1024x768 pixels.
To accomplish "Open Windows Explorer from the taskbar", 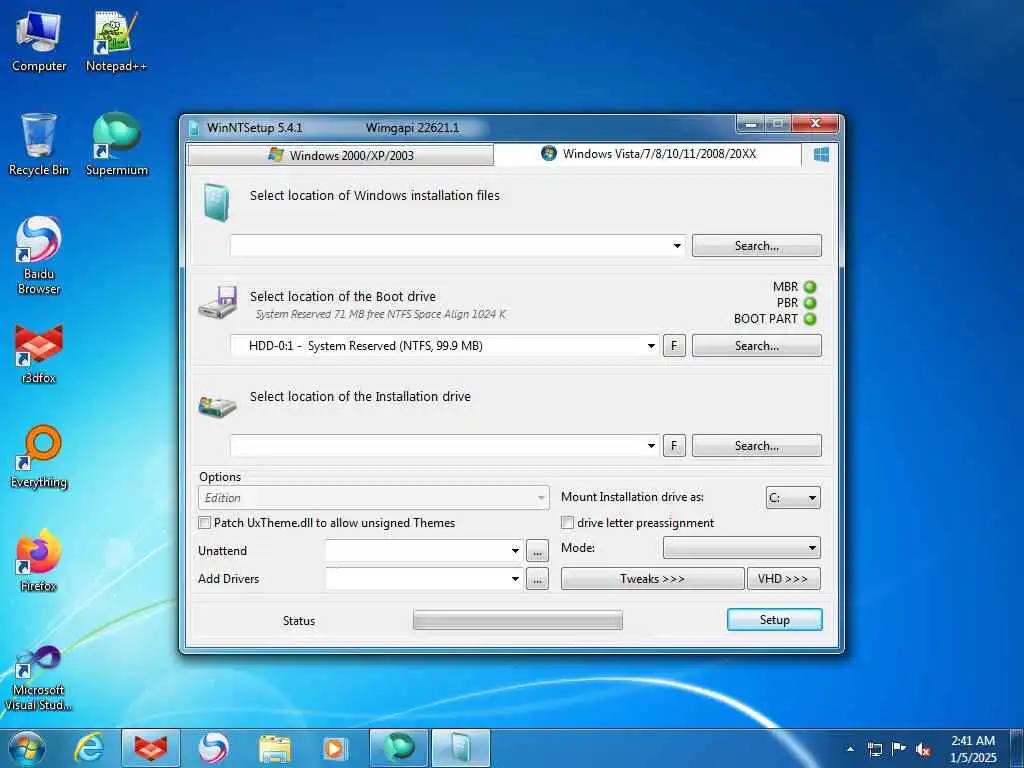I will coord(275,748).
